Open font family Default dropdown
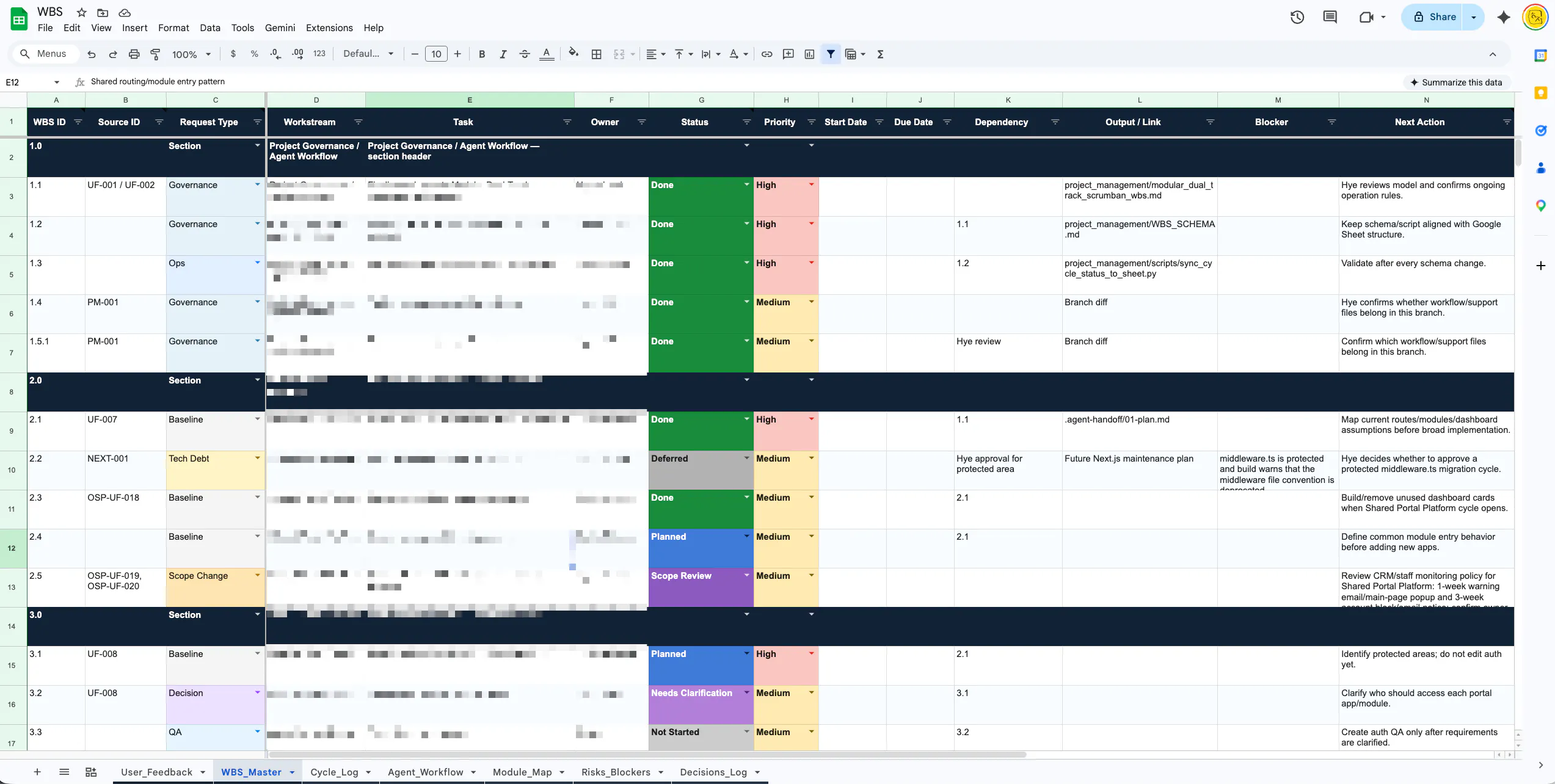 tap(368, 54)
